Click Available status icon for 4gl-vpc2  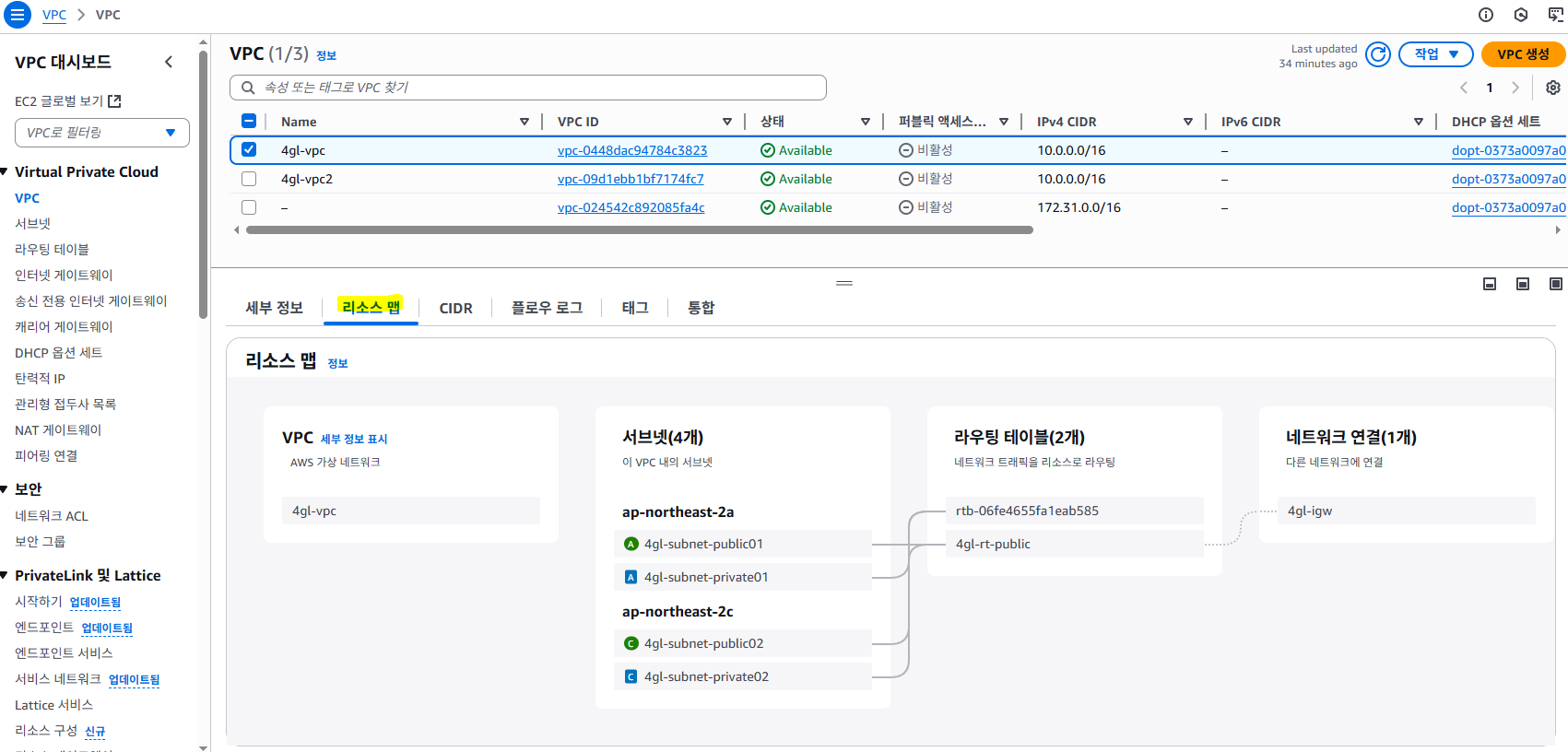(x=767, y=179)
